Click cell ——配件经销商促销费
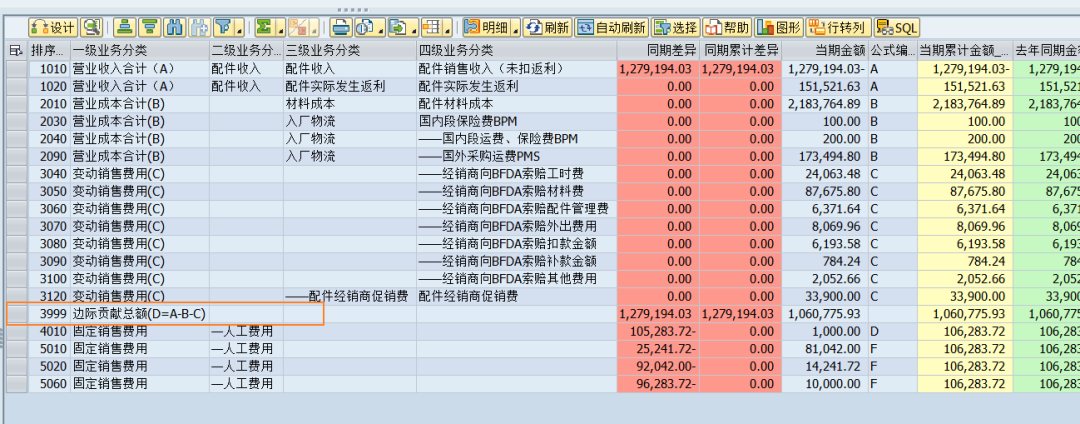Image resolution: width=1080 pixels, height=424 pixels. (x=350, y=296)
